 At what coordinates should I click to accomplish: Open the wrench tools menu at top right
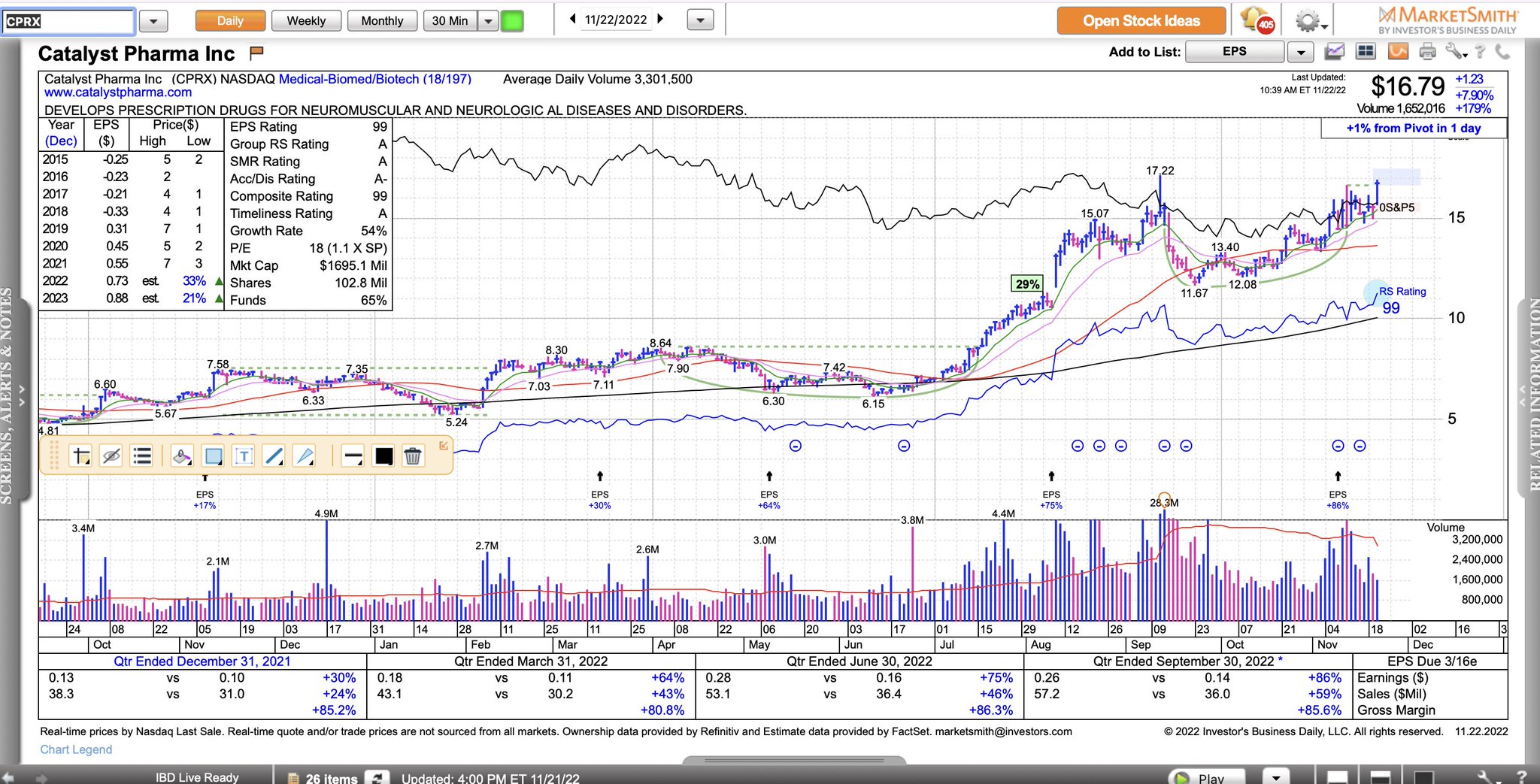click(1456, 52)
